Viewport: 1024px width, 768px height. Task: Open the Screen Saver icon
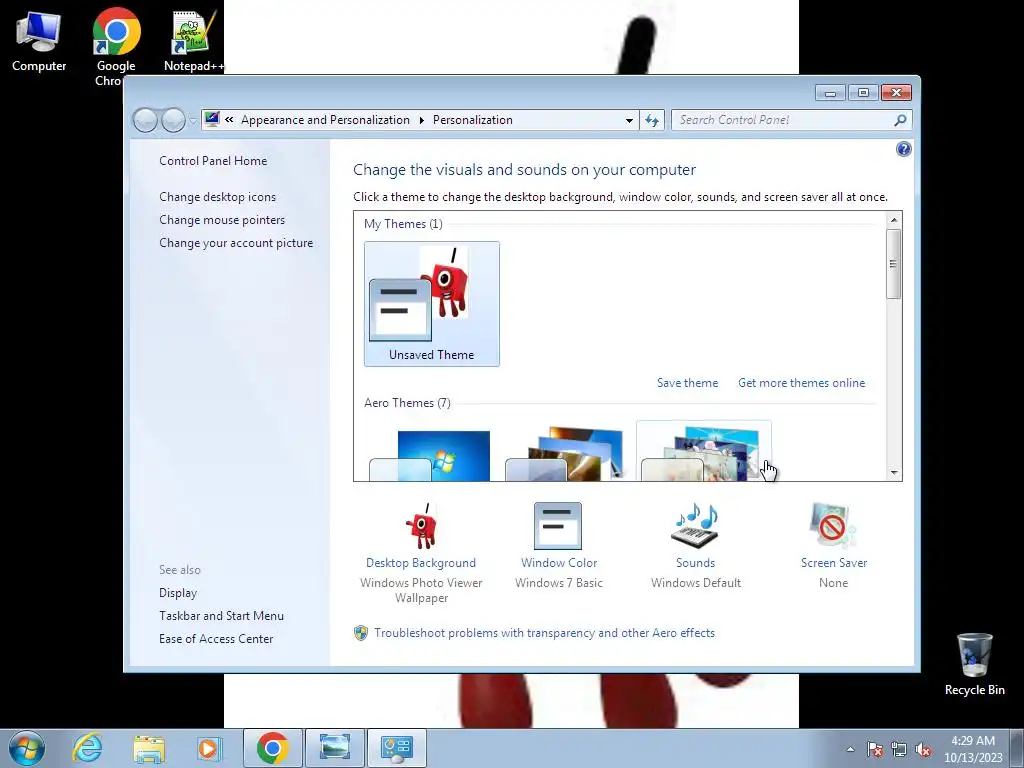(833, 526)
